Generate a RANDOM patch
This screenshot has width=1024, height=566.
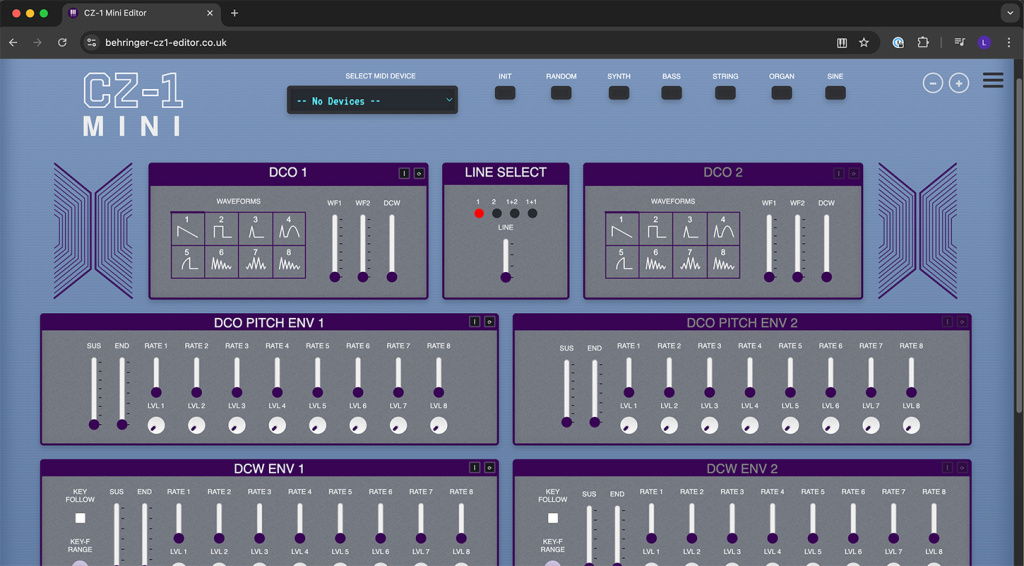click(x=561, y=93)
